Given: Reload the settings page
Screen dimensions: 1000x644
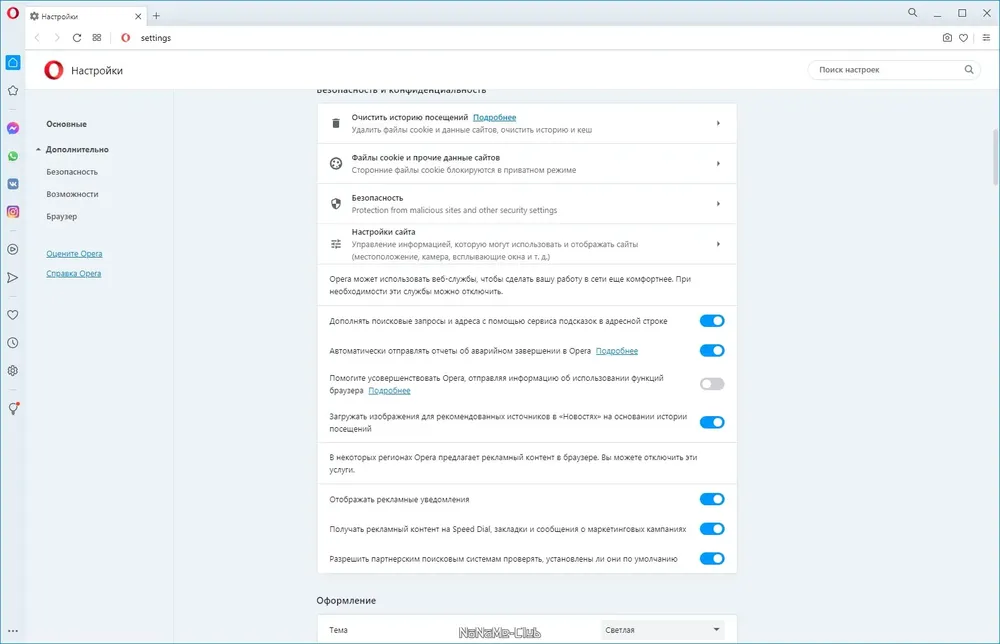Looking at the screenshot, I should tap(77, 38).
